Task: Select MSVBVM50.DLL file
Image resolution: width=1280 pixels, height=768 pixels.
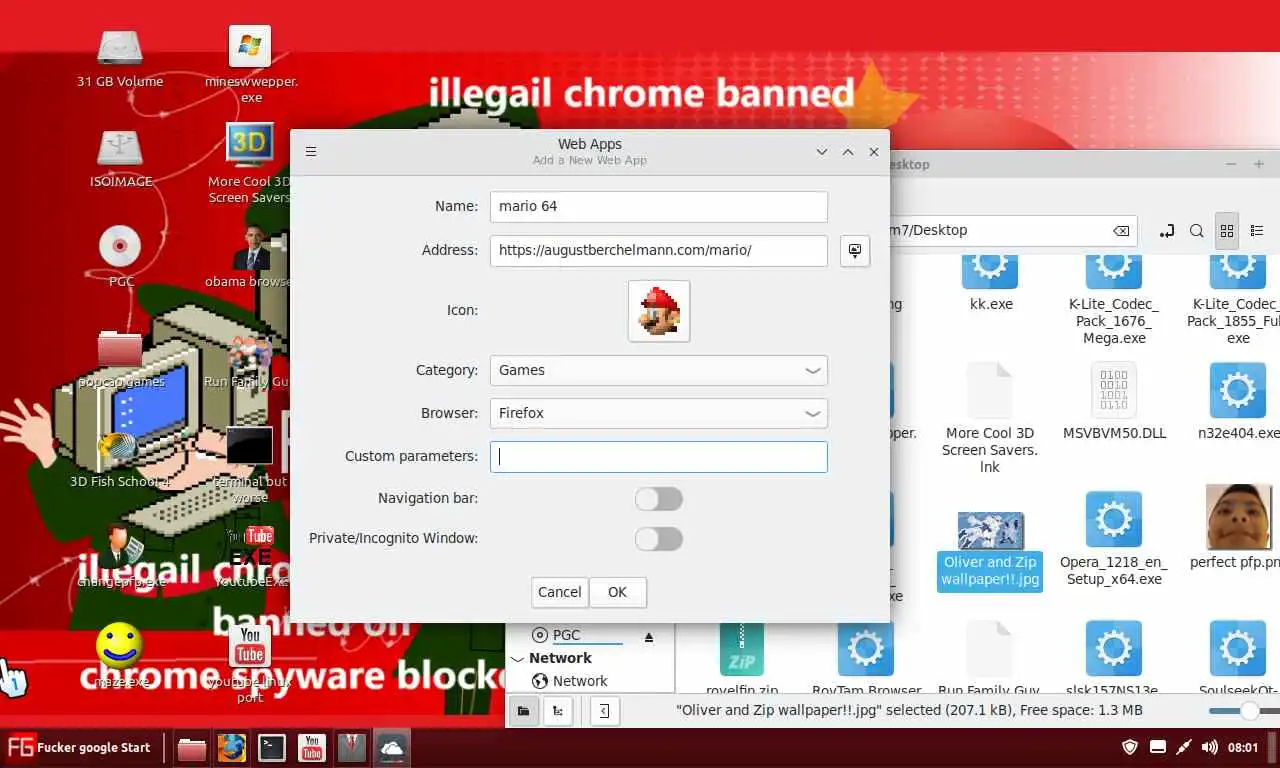Action: coord(1114,400)
